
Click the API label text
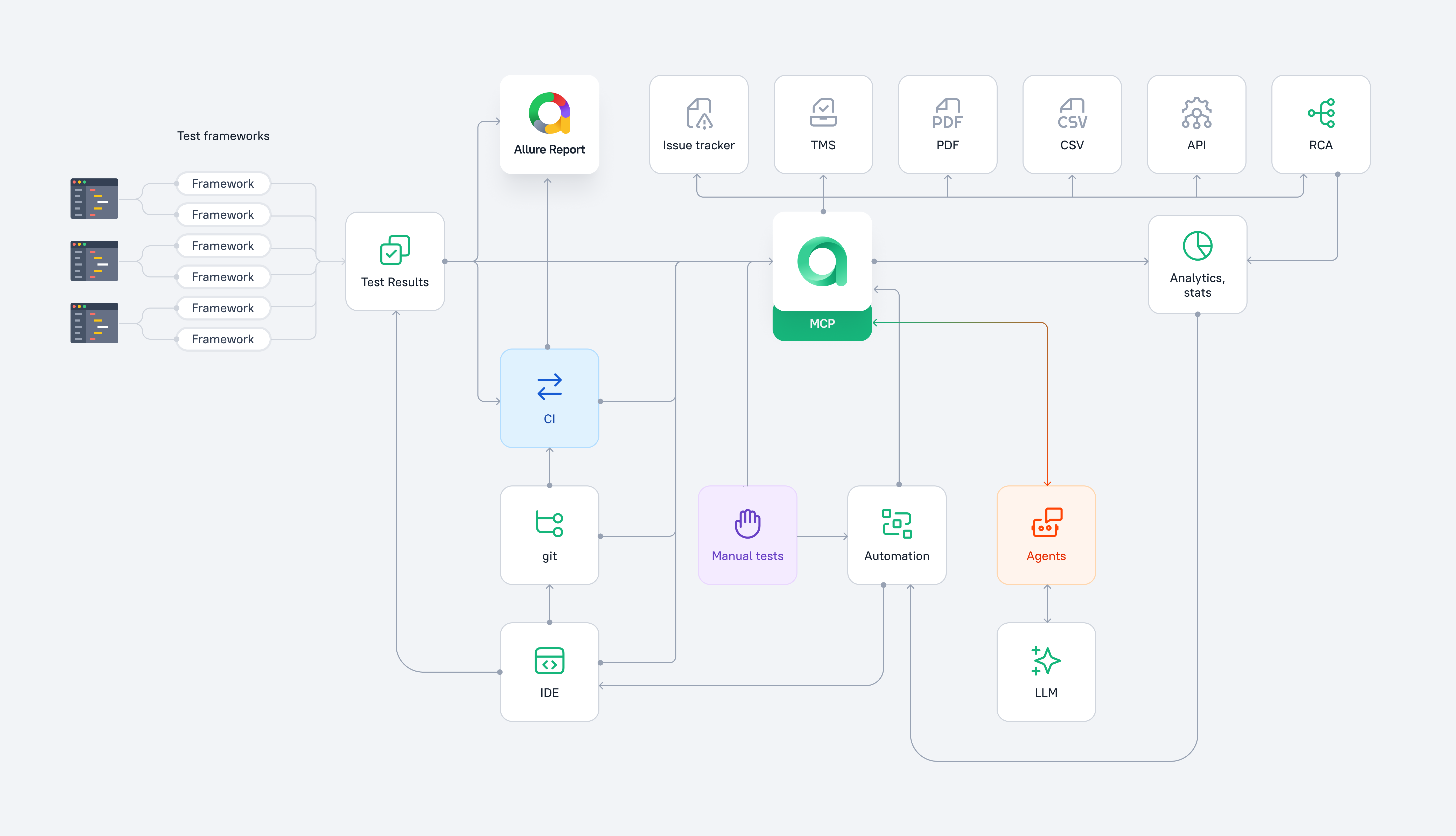coord(1196,145)
